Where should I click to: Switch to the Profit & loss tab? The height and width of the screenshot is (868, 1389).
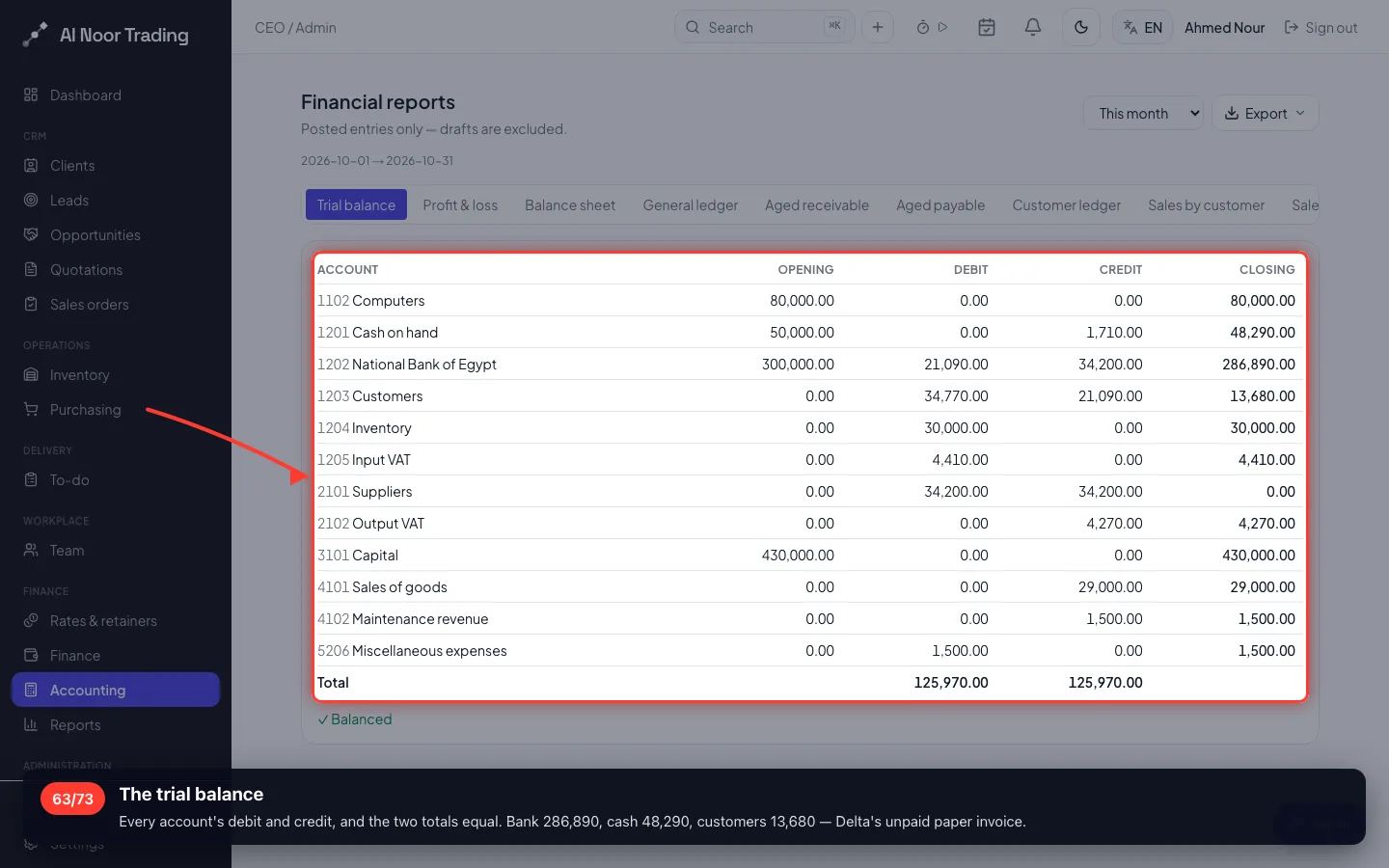[x=460, y=204]
